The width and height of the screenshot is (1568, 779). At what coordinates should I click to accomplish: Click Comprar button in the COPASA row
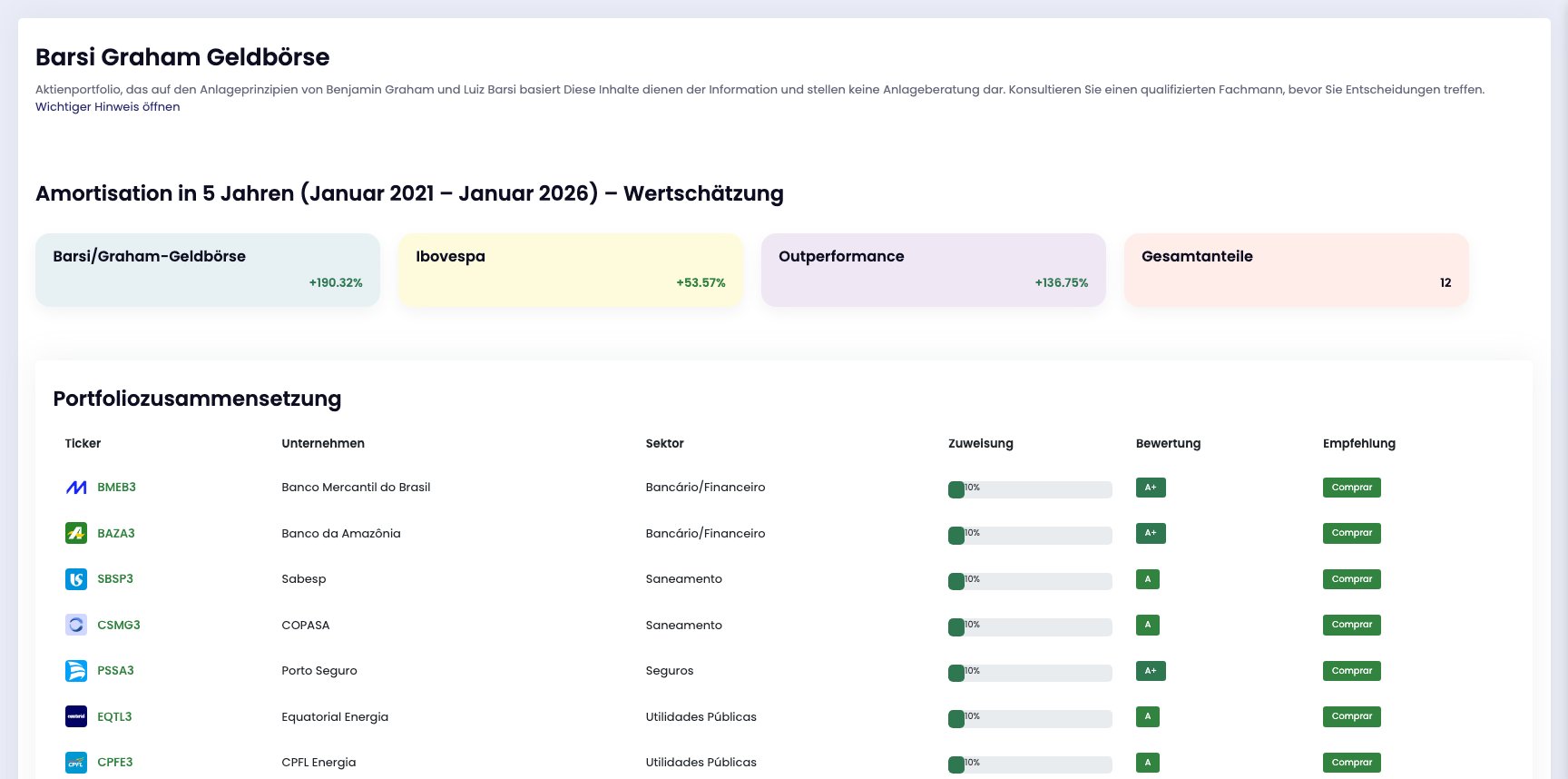point(1352,625)
